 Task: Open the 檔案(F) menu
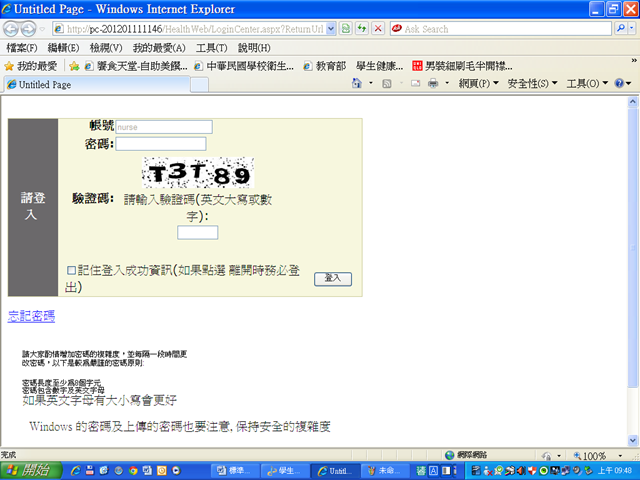[x=22, y=48]
